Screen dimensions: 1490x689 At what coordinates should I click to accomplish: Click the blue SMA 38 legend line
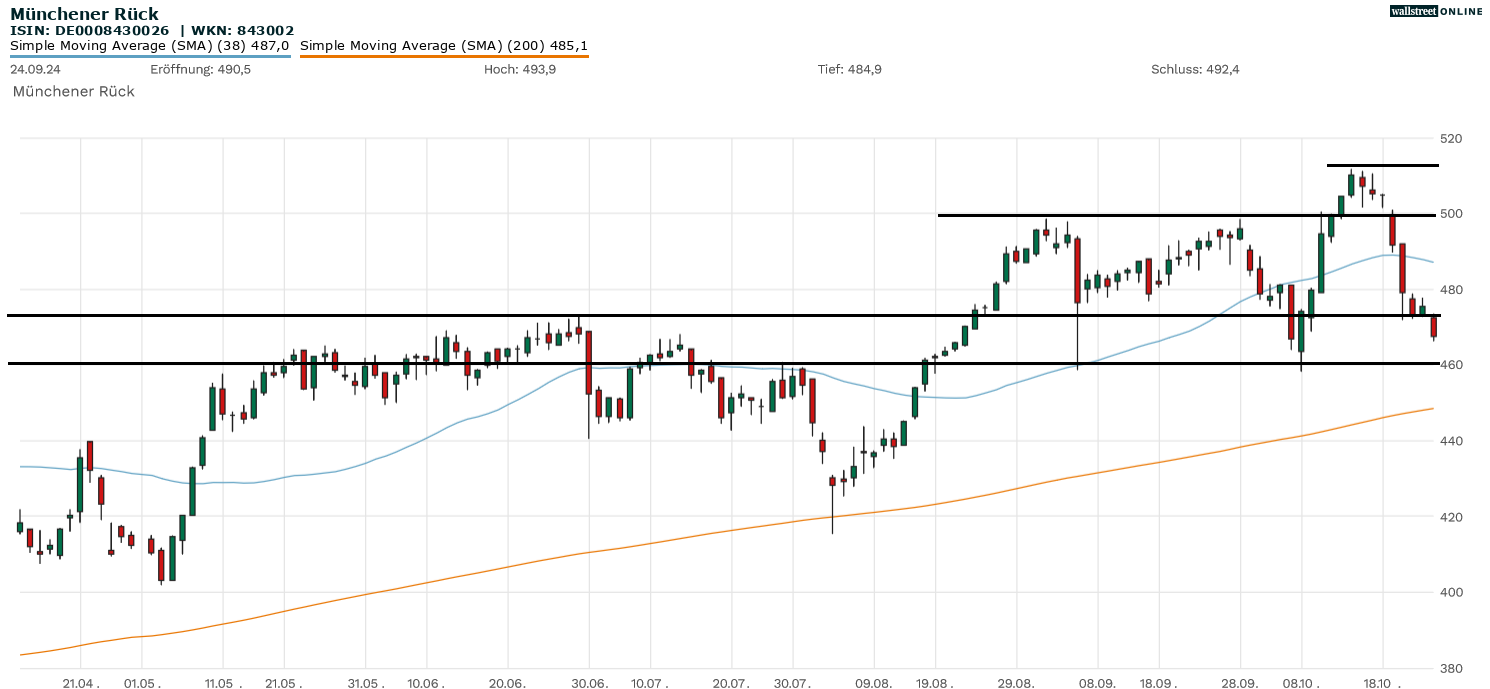click(150, 56)
